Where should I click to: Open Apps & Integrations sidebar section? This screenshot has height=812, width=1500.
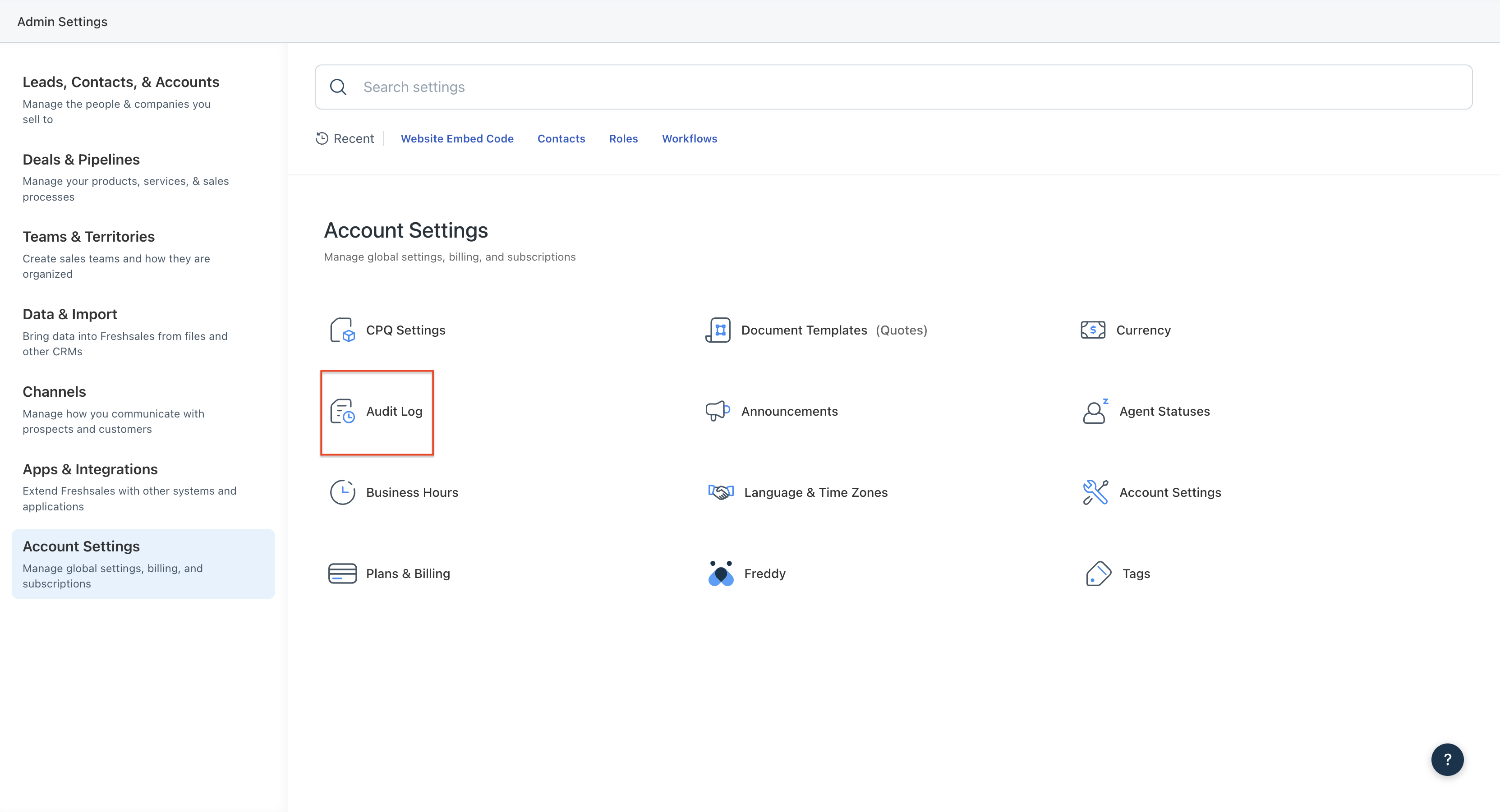(90, 470)
